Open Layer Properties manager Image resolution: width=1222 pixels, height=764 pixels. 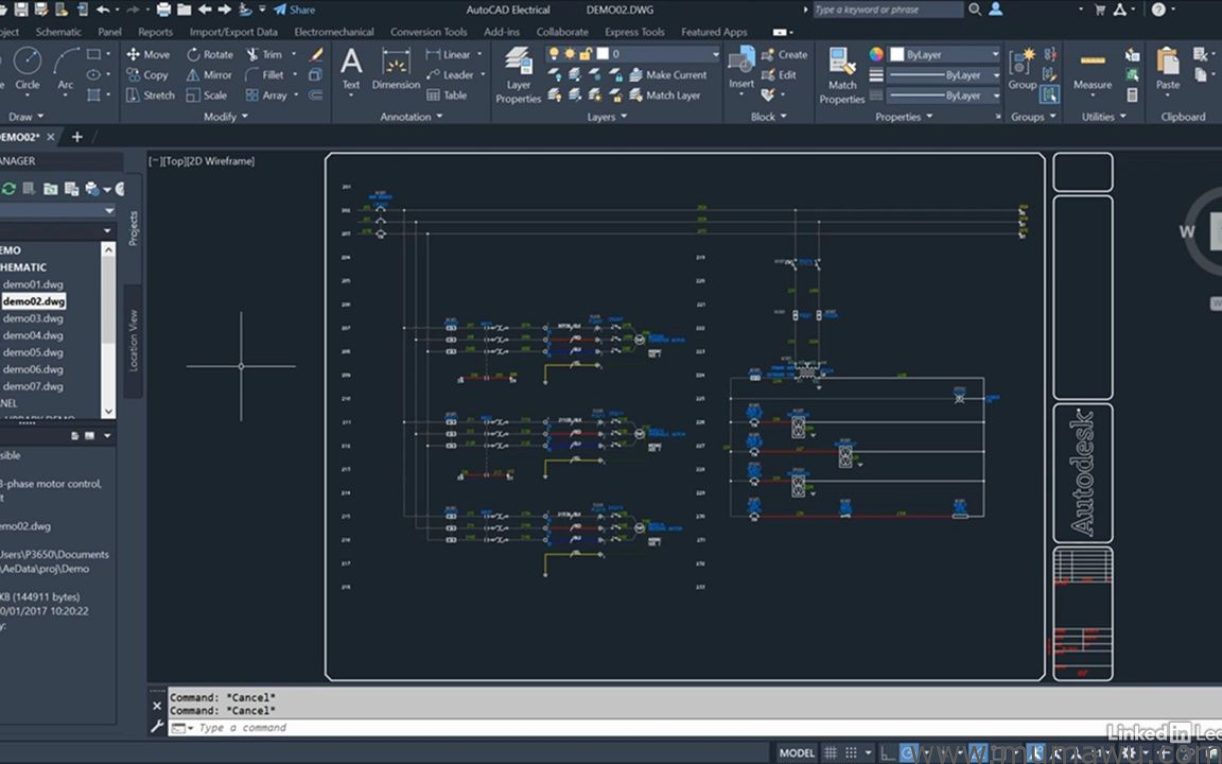point(518,76)
